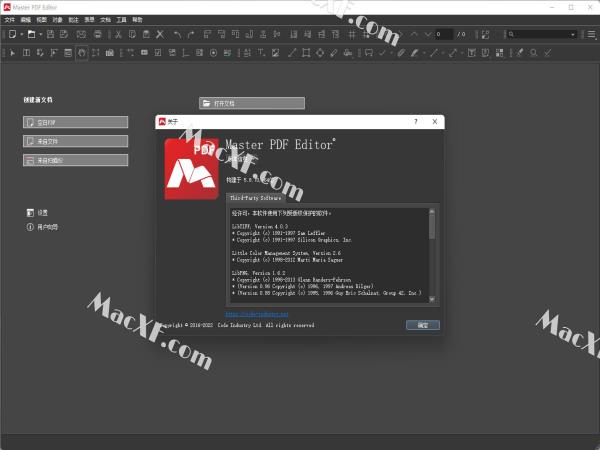Select the magnifier search tool in second toolbar
600x450 pixels.
pyautogui.click(x=533, y=53)
